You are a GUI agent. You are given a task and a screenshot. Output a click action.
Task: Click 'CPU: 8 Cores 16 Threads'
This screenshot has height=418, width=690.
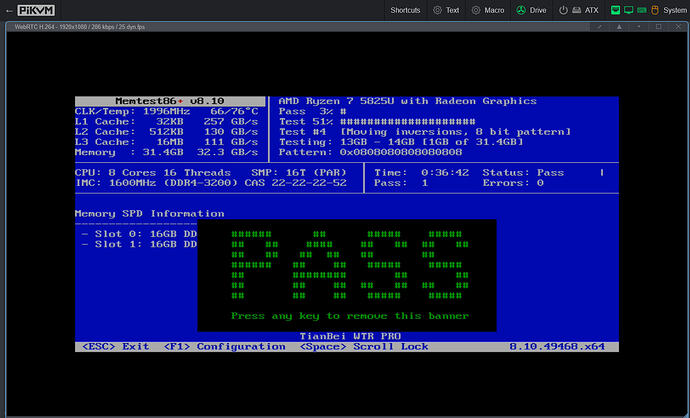pyautogui.click(x=153, y=172)
